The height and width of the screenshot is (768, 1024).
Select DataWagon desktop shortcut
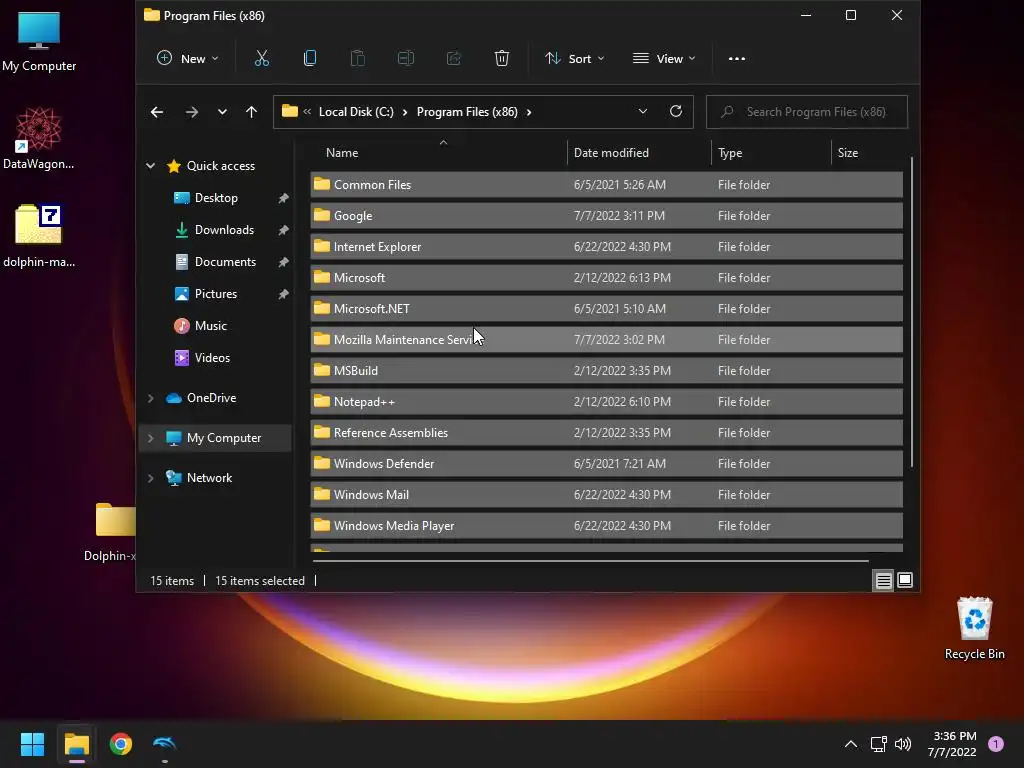tap(39, 138)
